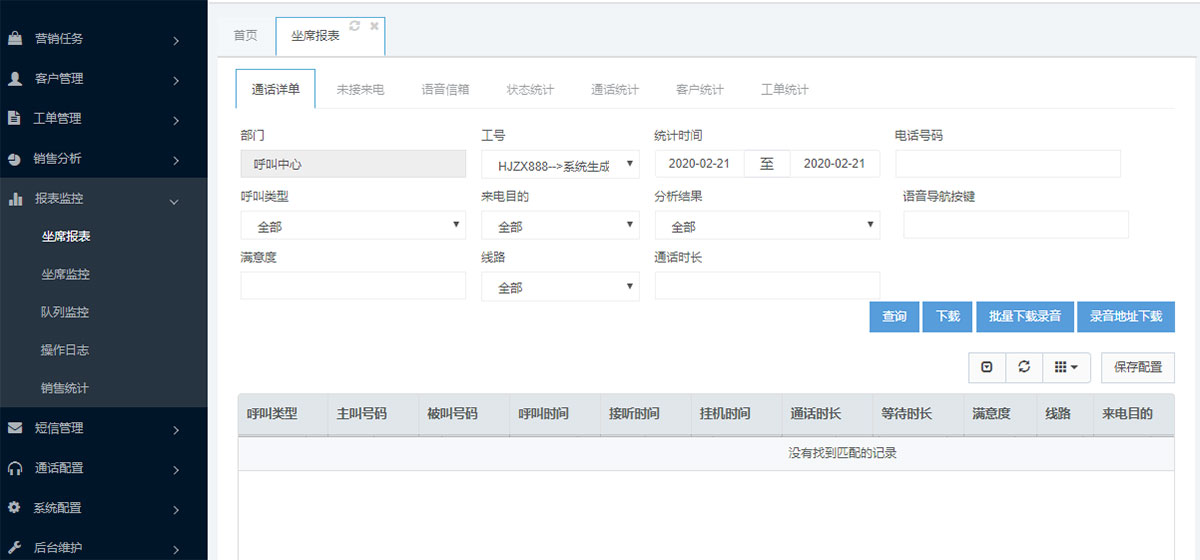Select the 客户统计 tab
The image size is (1200, 560).
pyautogui.click(x=700, y=89)
